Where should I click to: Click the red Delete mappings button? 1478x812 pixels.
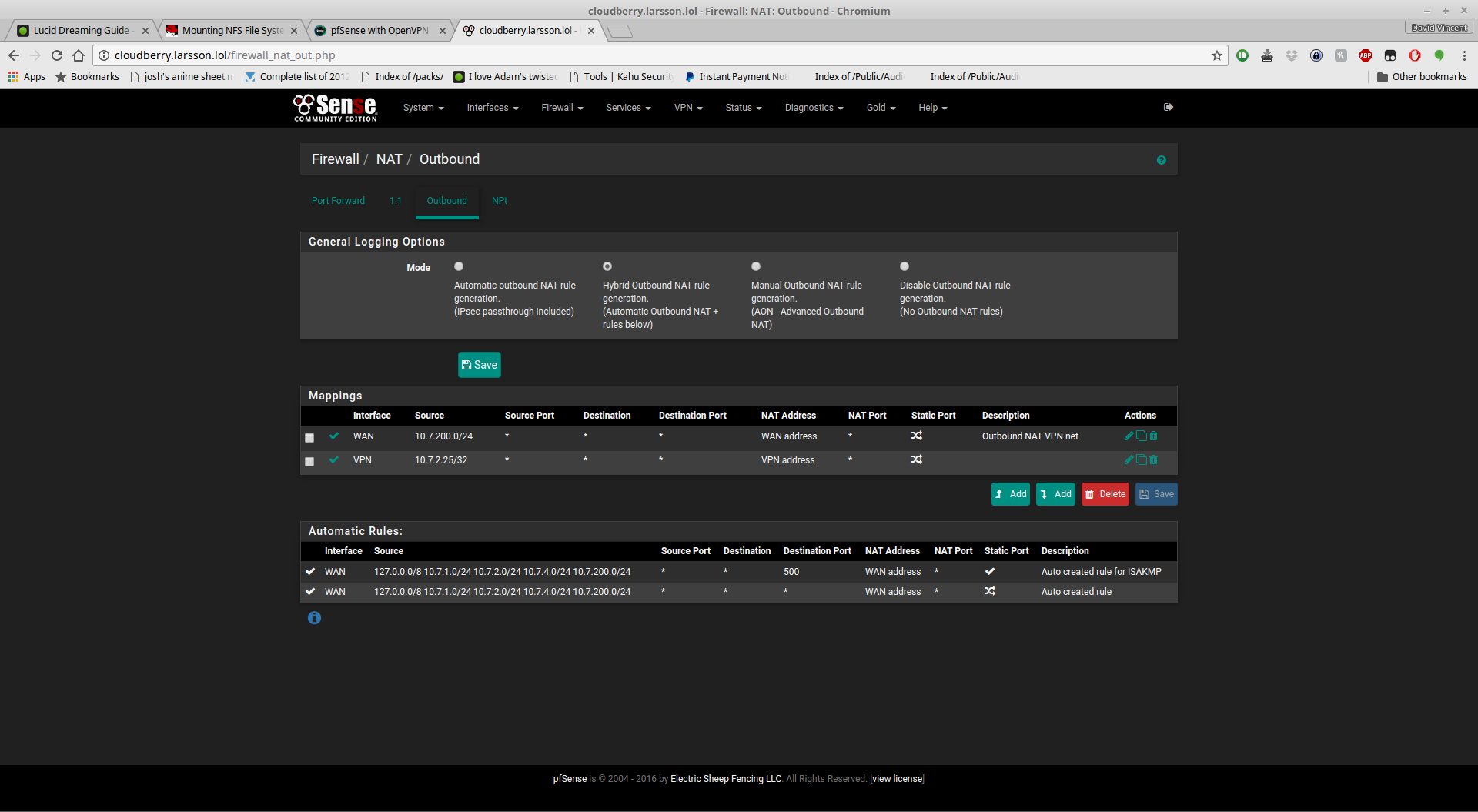(1105, 494)
